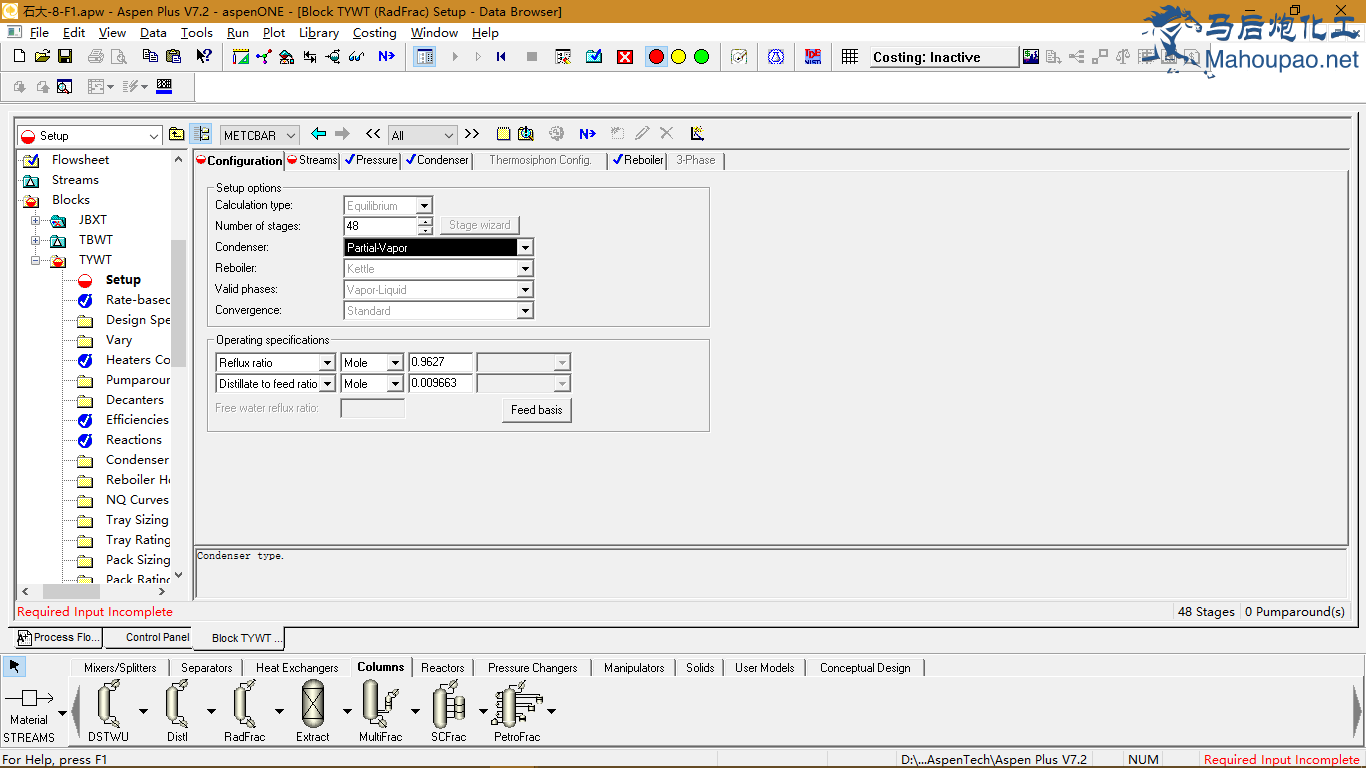Click the Go up one level folder icon
This screenshot has width=1366, height=768.
click(x=176, y=134)
